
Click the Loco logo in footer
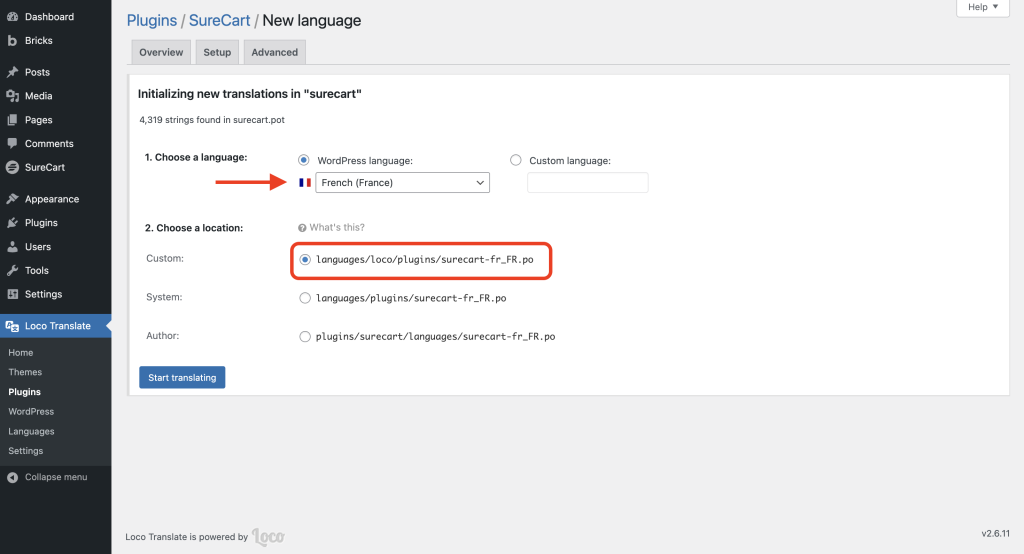click(268, 537)
